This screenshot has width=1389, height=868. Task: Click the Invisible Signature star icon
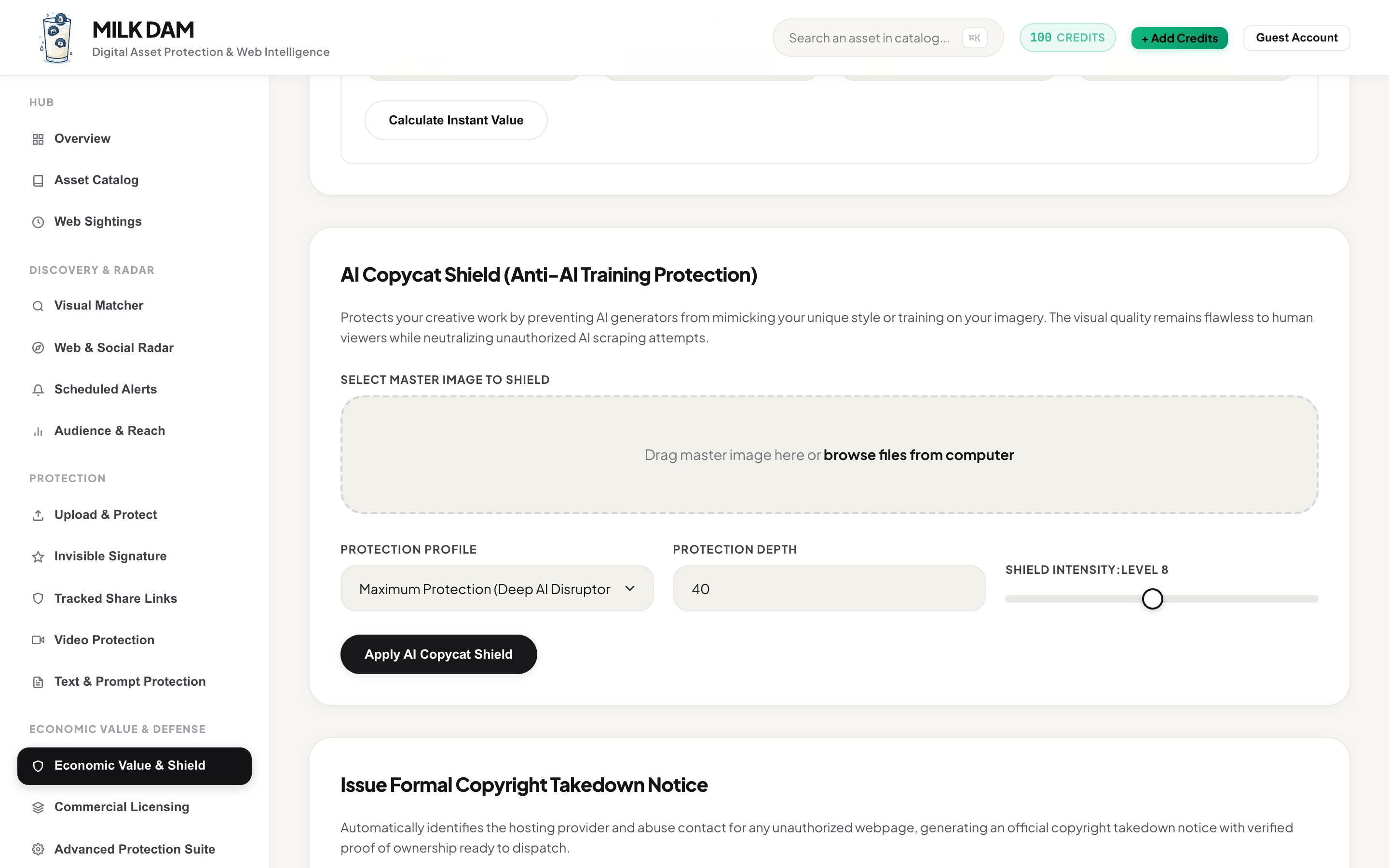tap(38, 557)
